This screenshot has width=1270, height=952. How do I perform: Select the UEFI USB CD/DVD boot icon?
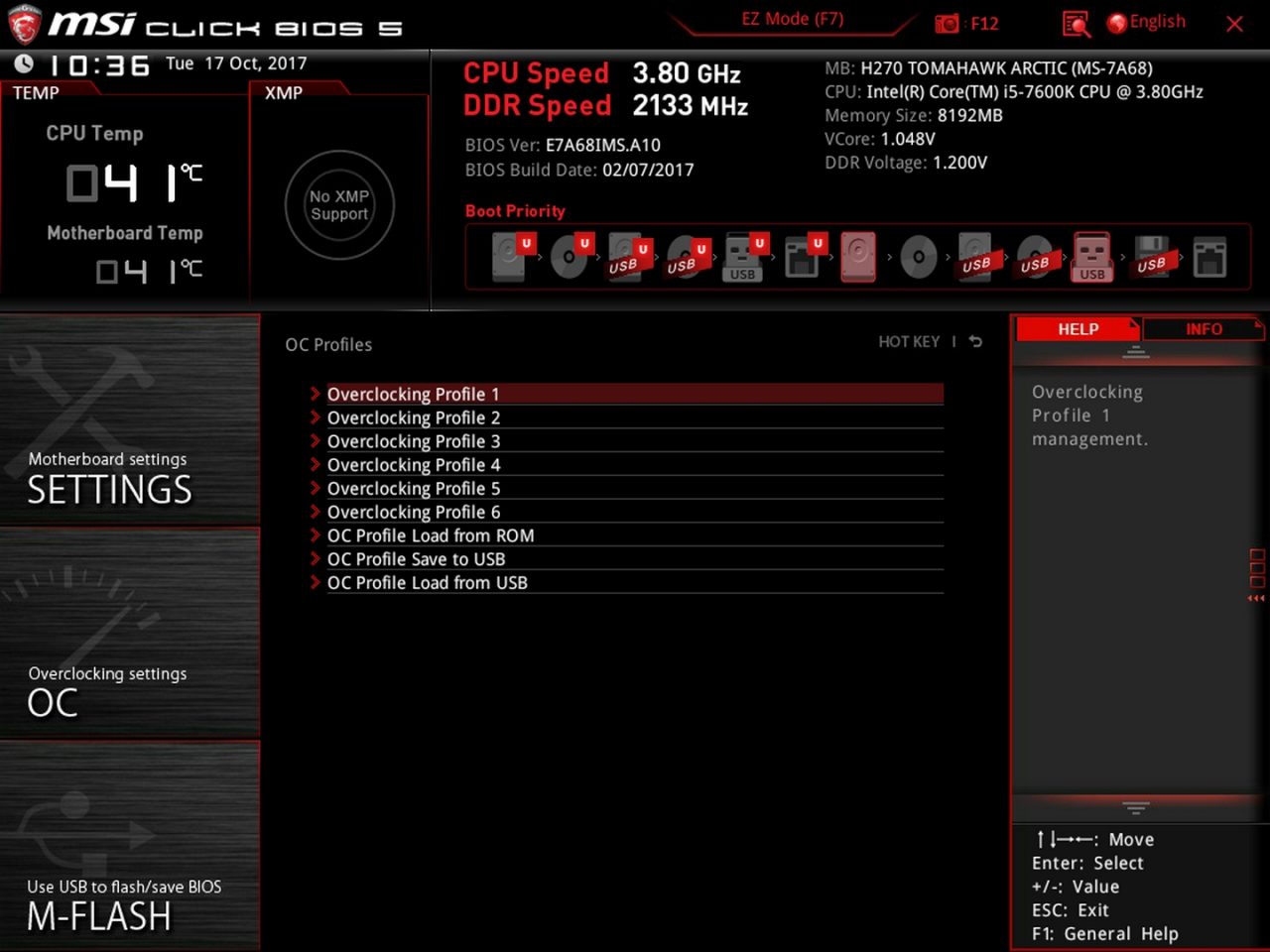[687, 257]
